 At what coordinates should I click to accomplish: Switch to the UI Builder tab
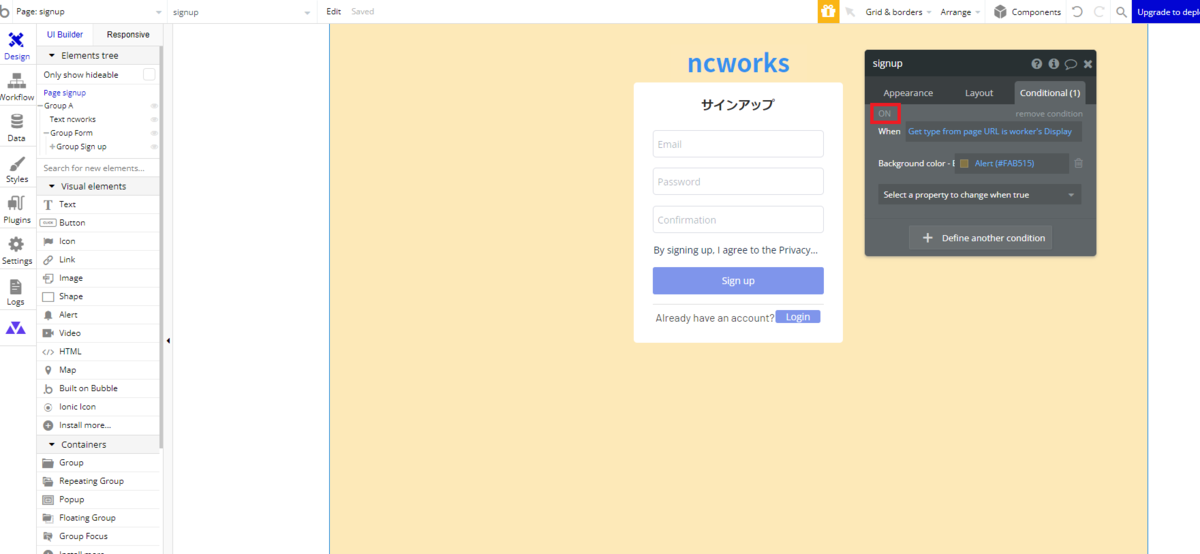pos(65,34)
